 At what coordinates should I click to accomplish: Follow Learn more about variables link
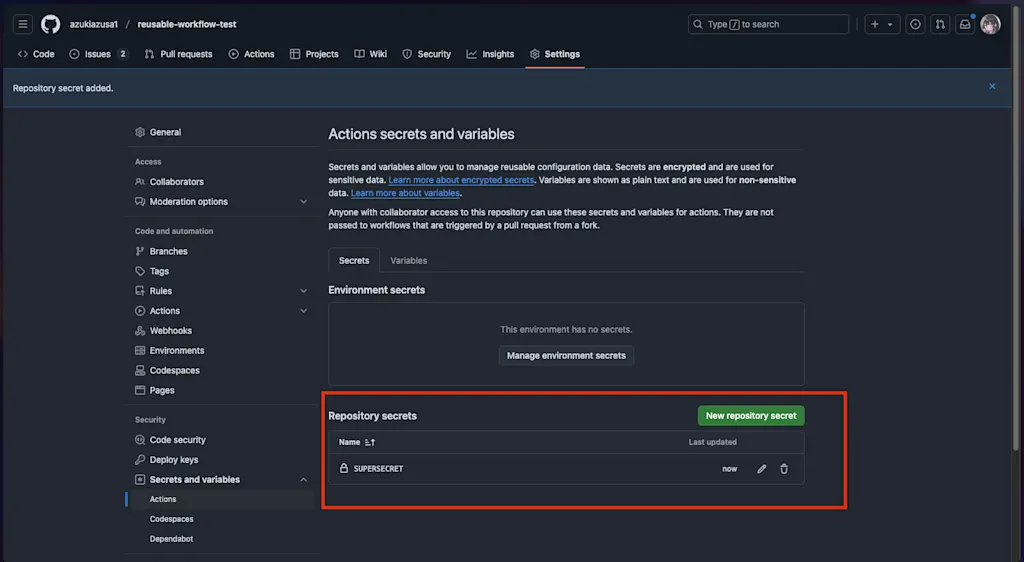[406, 193]
